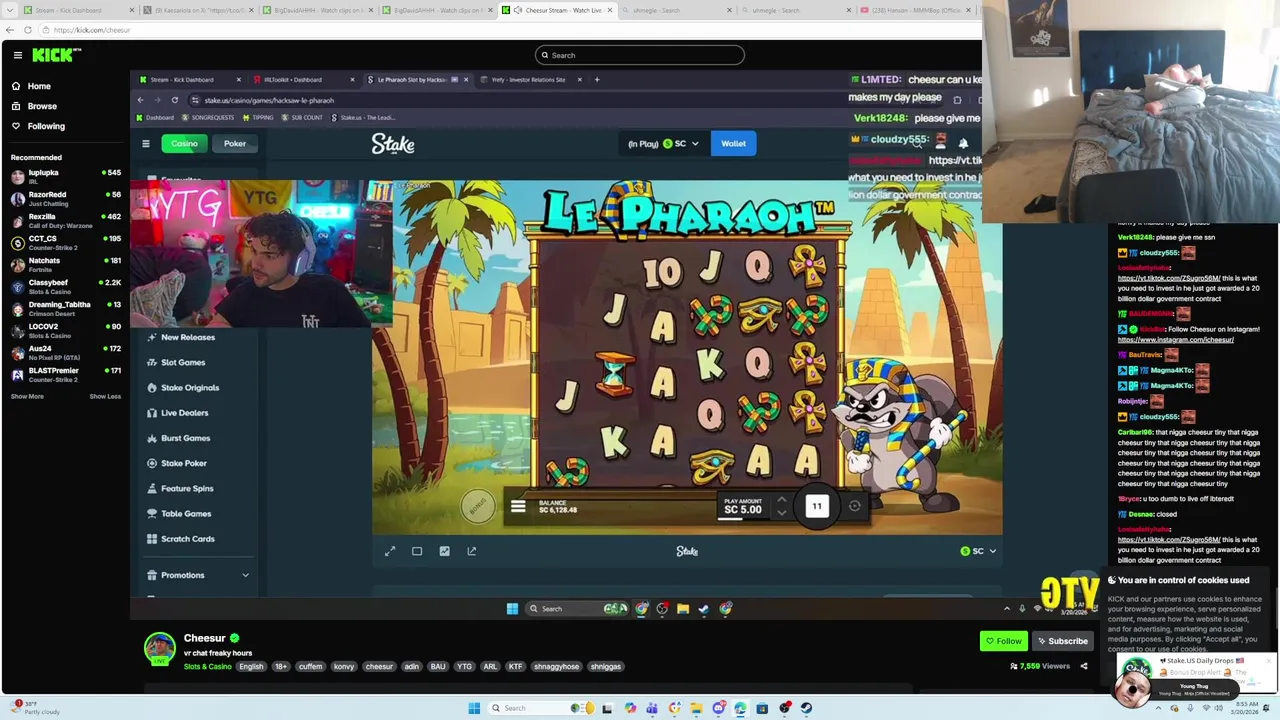The height and width of the screenshot is (720, 1280).
Task: Open live stats chart icon under game
Action: [x=444, y=551]
